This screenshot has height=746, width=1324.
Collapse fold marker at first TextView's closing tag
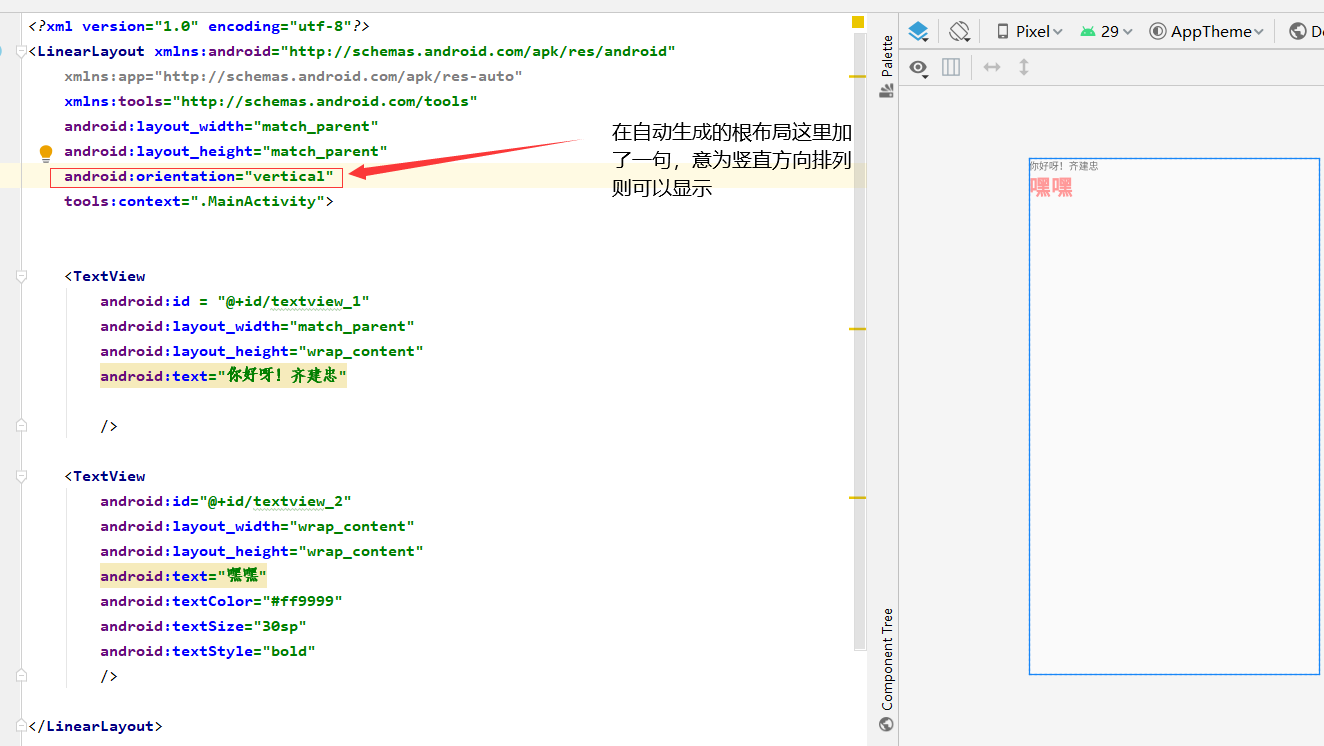22,426
